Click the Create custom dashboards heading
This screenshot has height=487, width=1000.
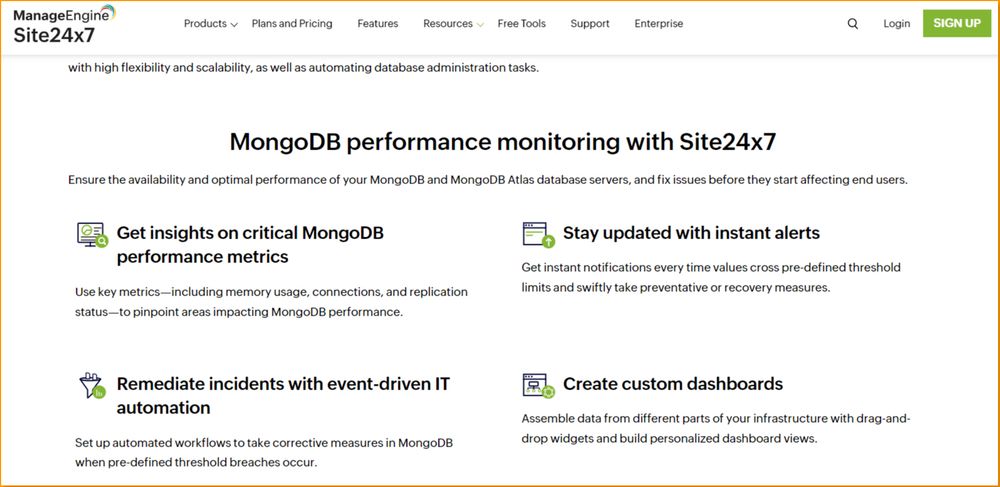673,384
